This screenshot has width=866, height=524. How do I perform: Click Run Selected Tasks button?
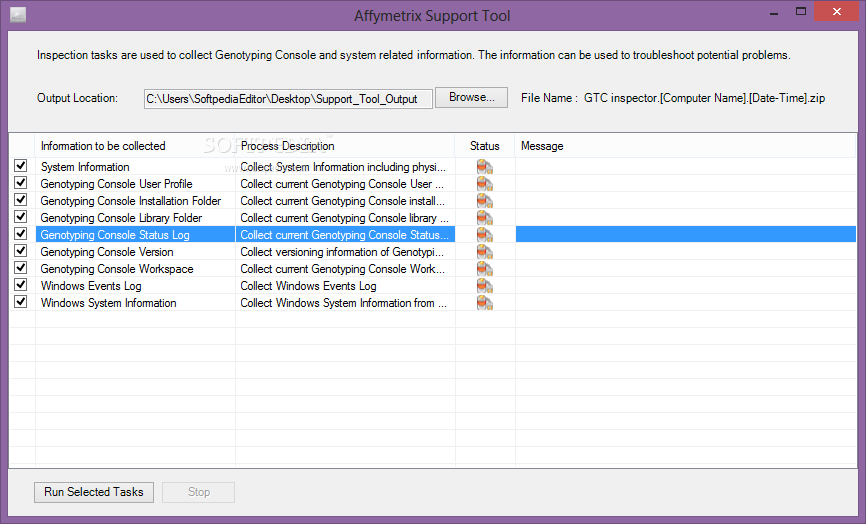(x=94, y=492)
